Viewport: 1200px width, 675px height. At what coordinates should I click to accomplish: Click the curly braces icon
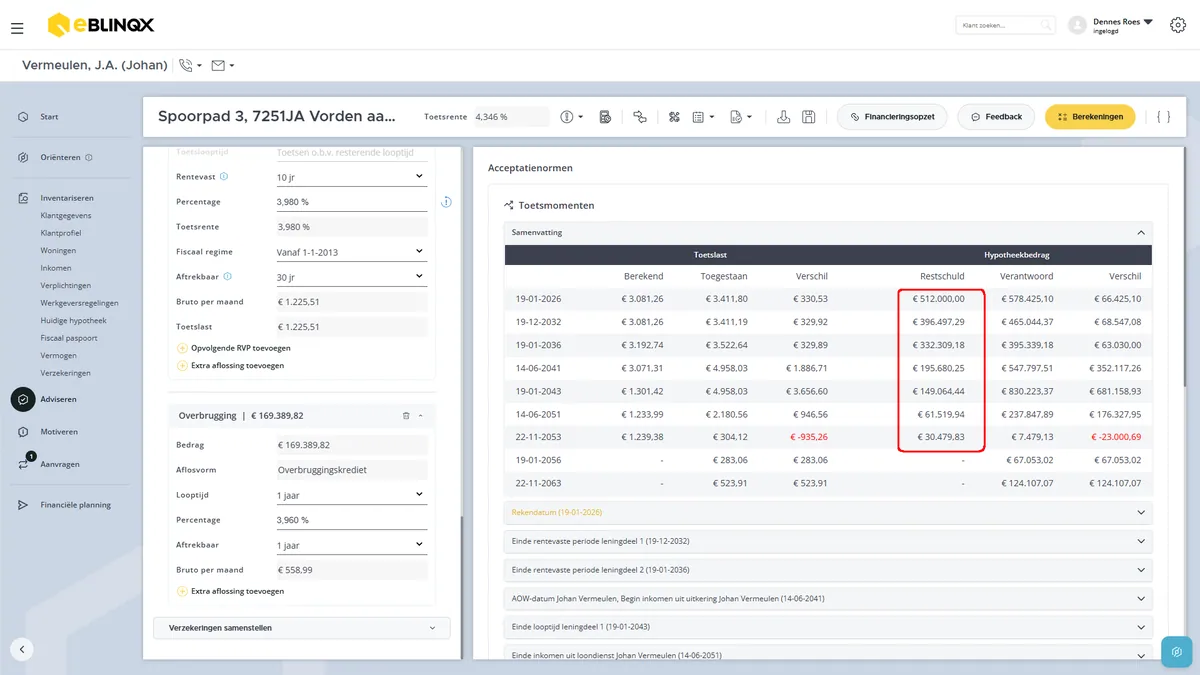tap(1163, 117)
